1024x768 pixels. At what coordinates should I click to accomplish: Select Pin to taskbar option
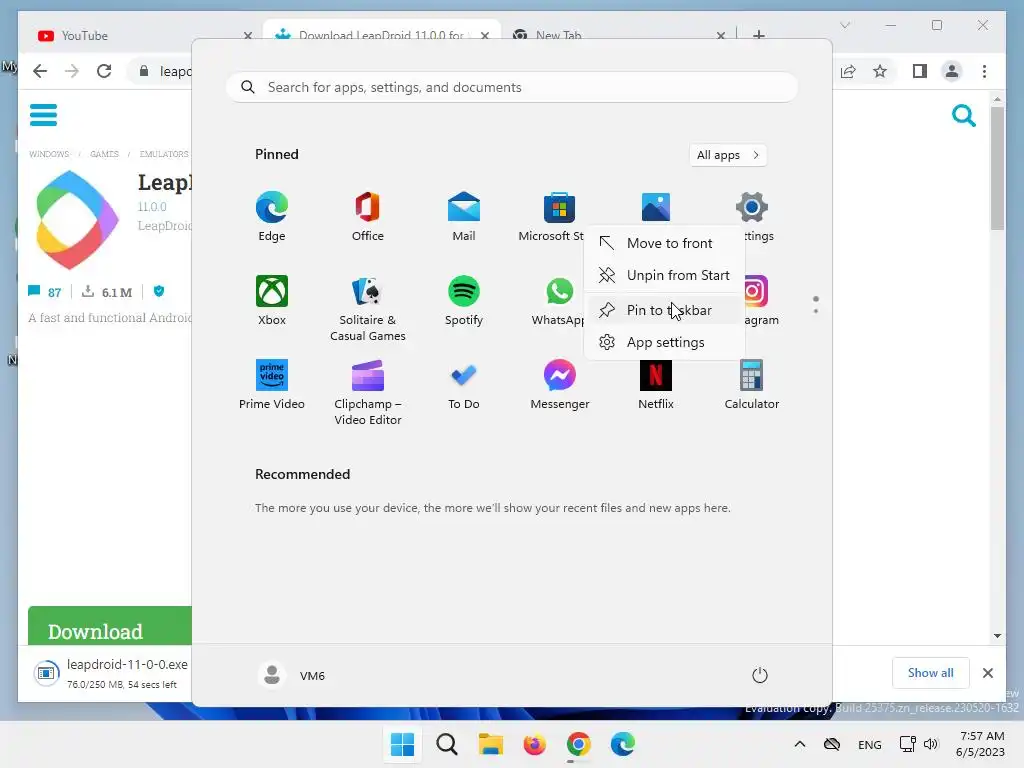[665, 310]
